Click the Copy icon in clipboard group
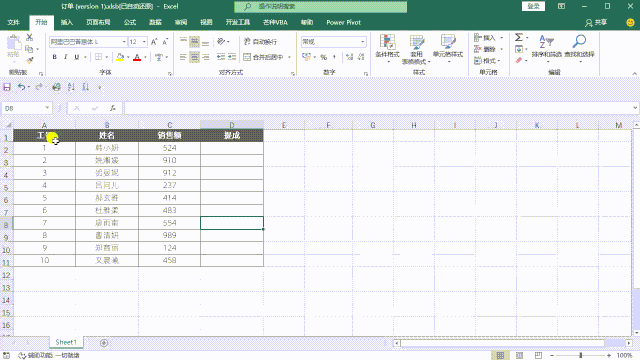 point(29,49)
